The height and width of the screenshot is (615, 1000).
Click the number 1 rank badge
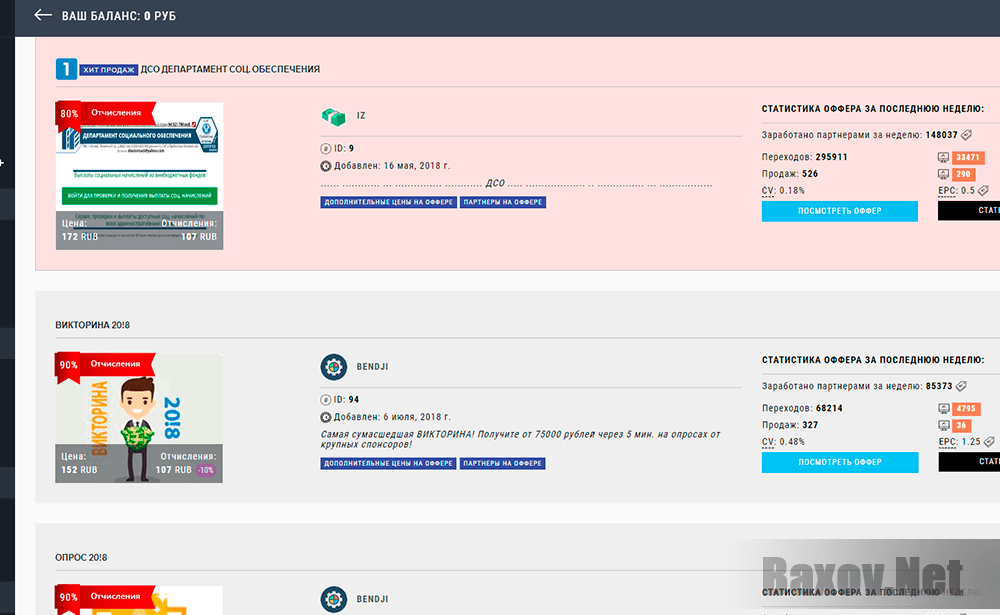pos(65,69)
